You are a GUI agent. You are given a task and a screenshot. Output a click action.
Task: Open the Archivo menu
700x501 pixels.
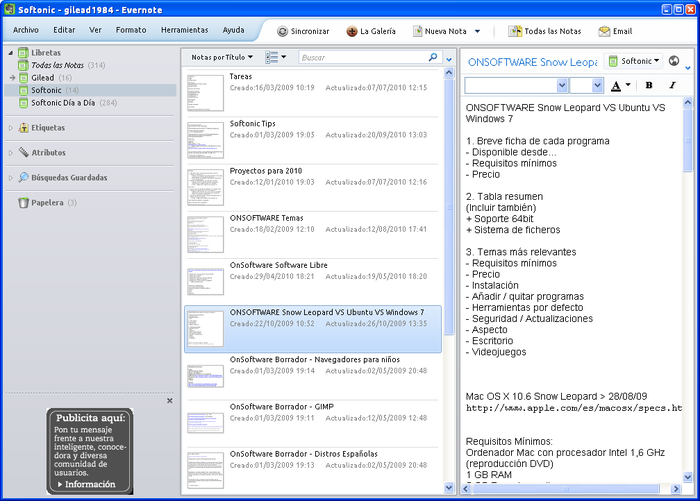tap(25, 30)
